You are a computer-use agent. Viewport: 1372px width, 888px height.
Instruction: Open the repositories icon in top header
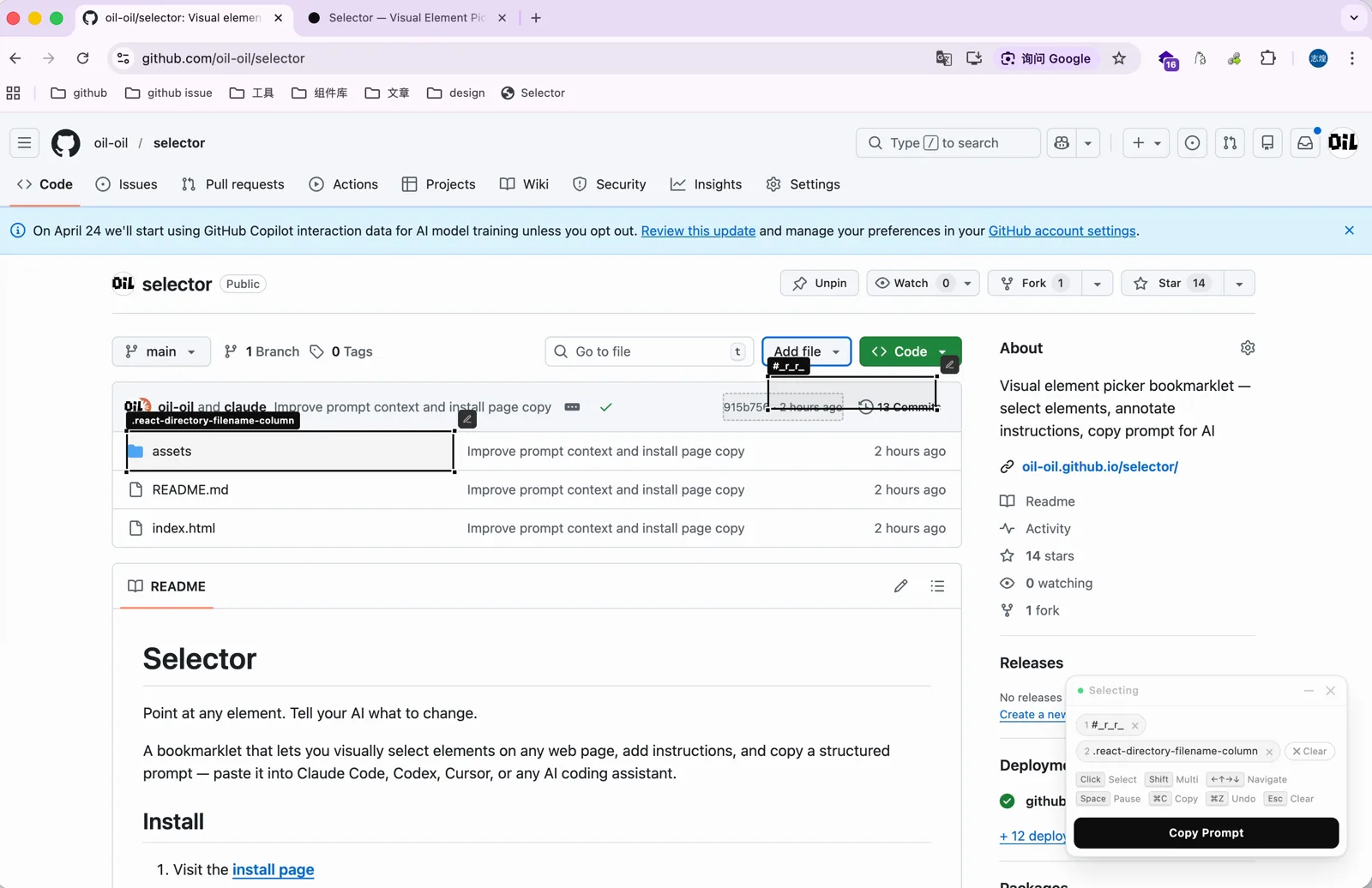(x=1267, y=143)
